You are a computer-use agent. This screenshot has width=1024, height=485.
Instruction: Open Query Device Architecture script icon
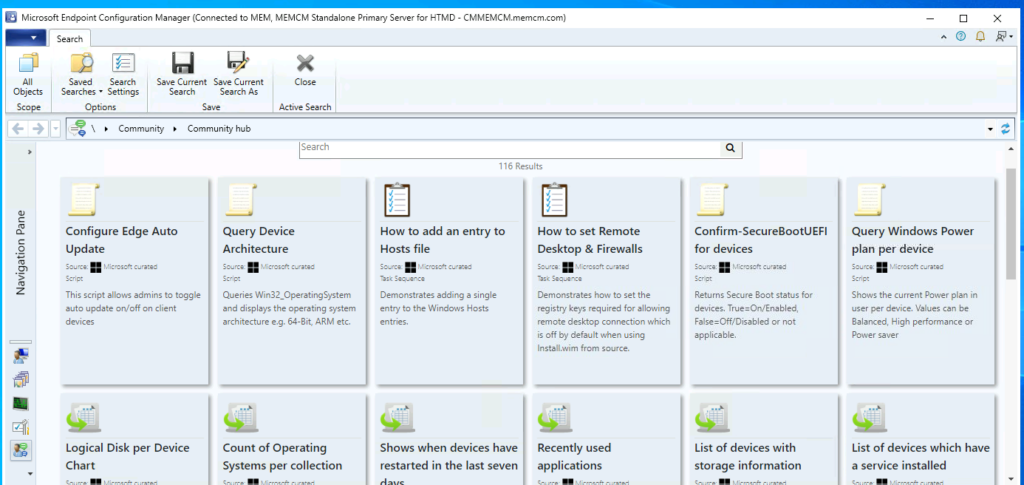240,200
